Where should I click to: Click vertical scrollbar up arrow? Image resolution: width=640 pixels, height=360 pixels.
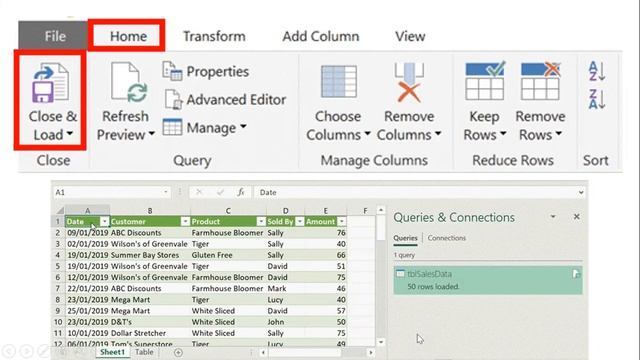(x=380, y=210)
